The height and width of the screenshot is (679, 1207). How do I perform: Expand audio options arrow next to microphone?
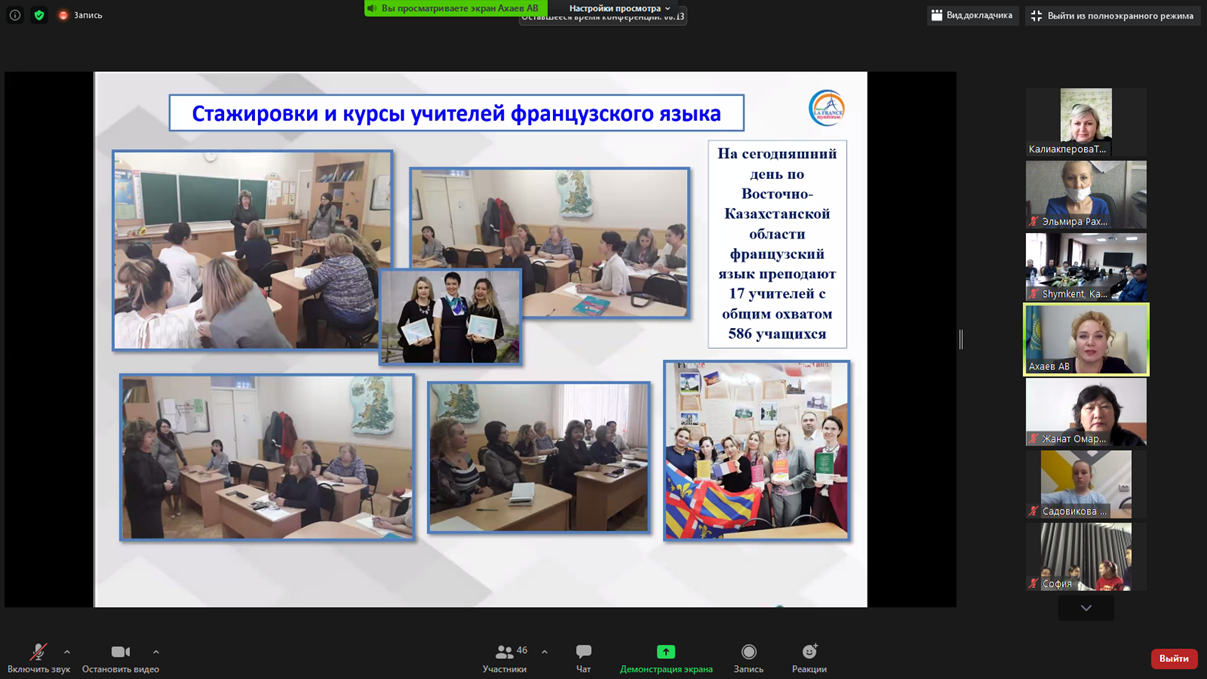pos(67,652)
